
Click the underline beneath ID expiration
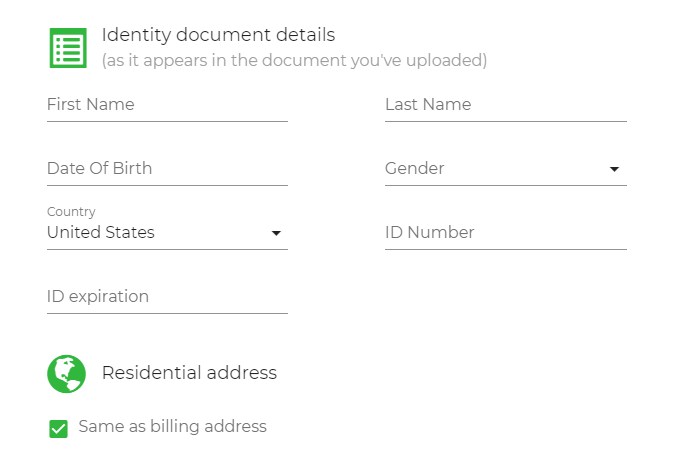tap(167, 313)
